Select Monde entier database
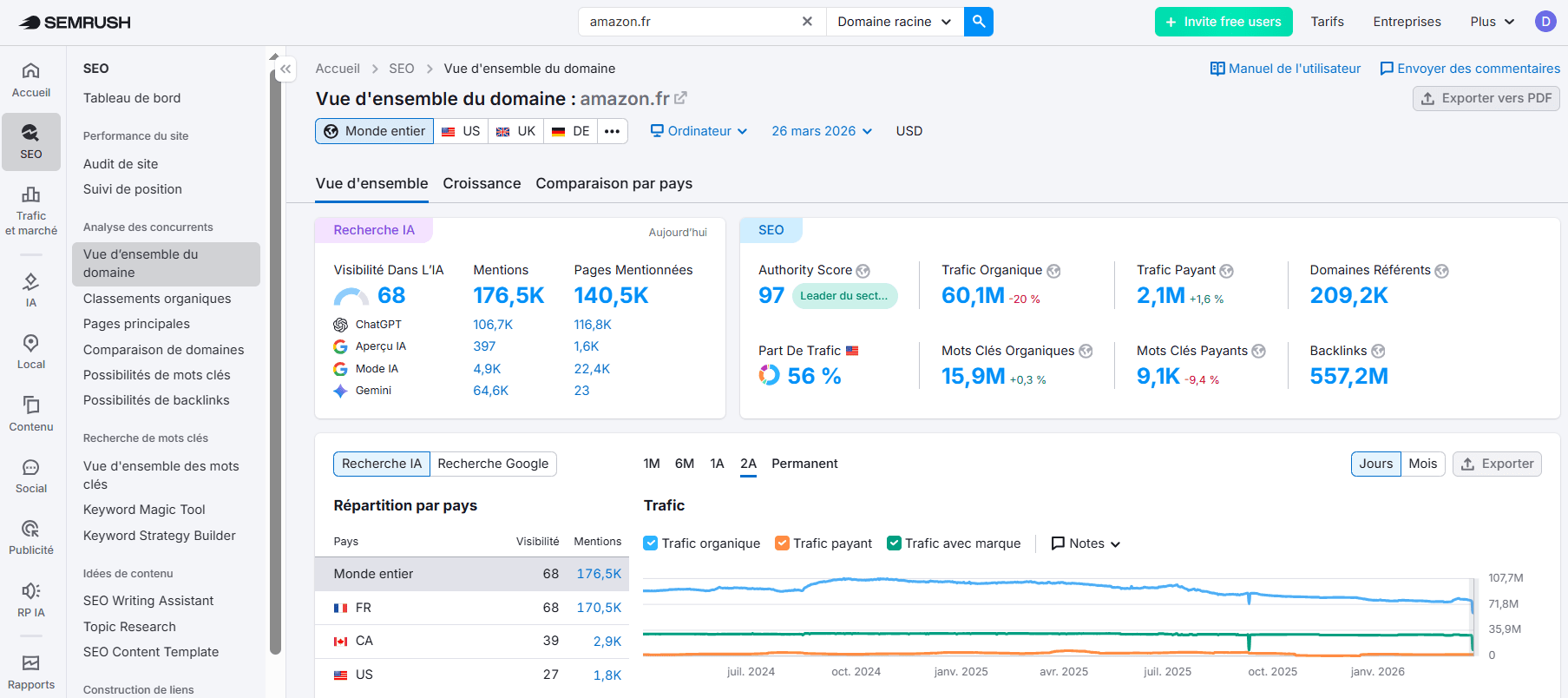Image resolution: width=1568 pixels, height=698 pixels. (x=374, y=131)
